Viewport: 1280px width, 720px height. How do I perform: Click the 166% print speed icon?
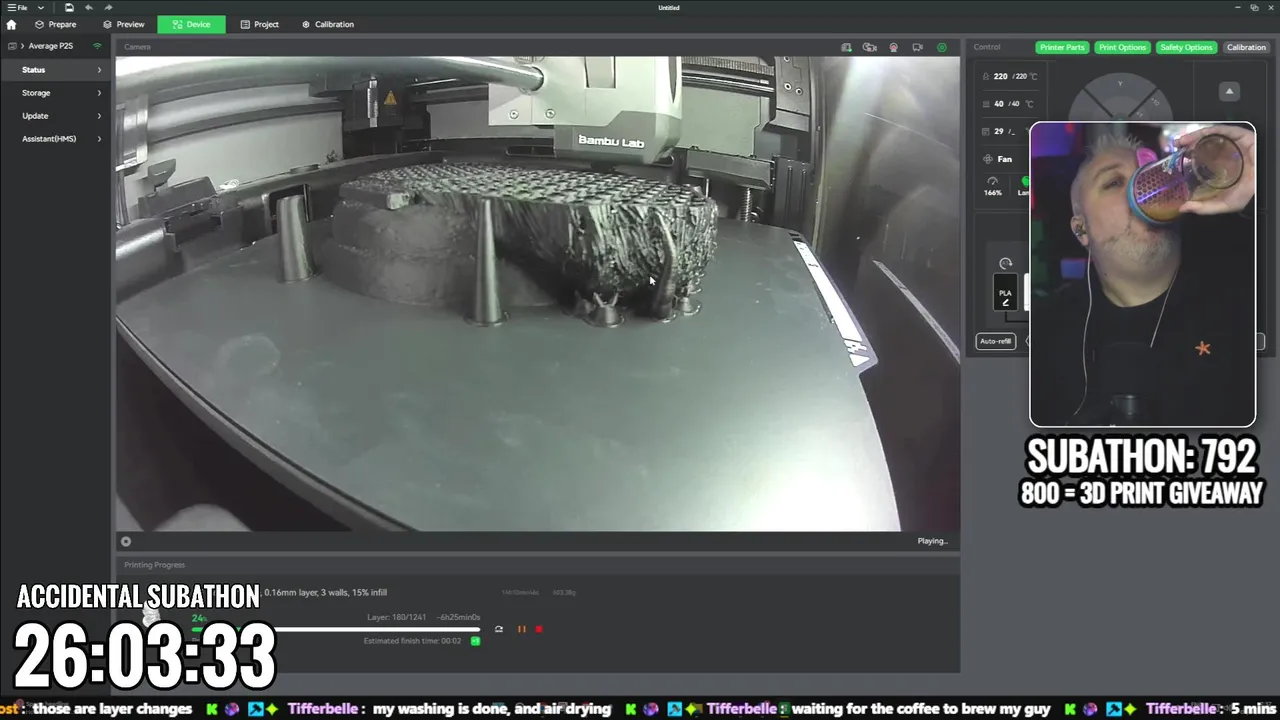992,186
